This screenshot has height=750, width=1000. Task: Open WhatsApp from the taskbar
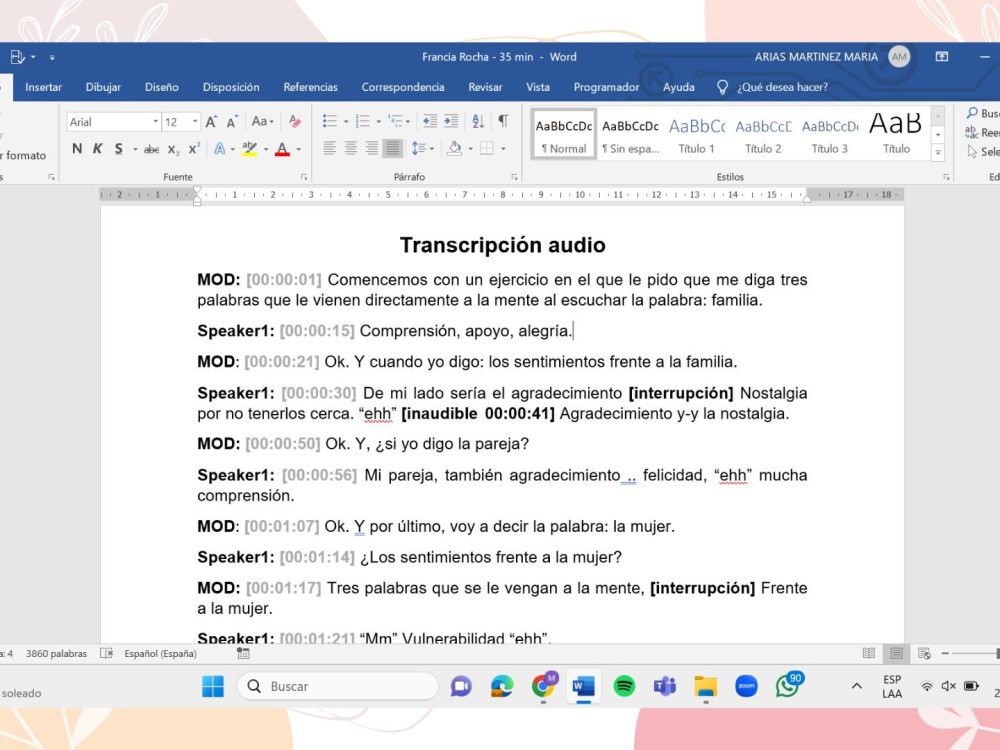pyautogui.click(x=788, y=686)
